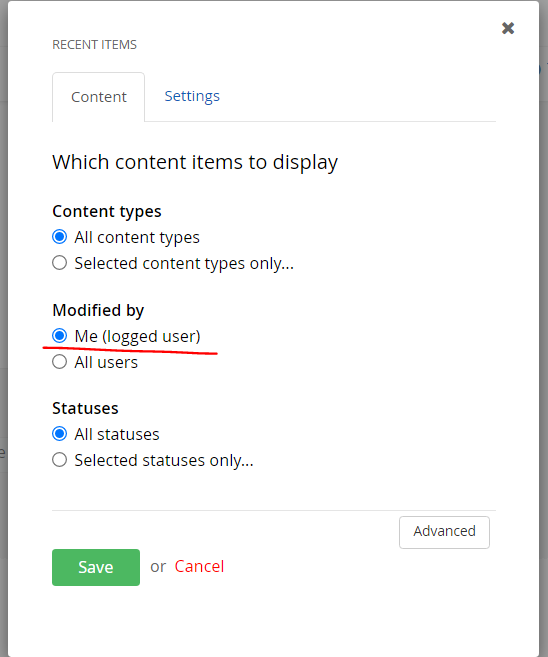The width and height of the screenshot is (548, 657).
Task: Select All content types radio button
Action: click(59, 237)
